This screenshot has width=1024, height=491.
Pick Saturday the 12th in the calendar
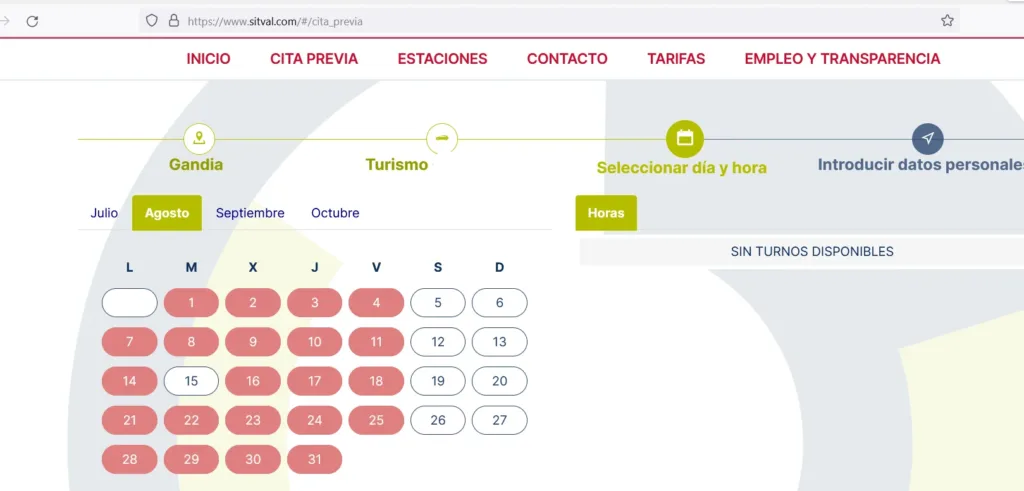[x=438, y=342]
